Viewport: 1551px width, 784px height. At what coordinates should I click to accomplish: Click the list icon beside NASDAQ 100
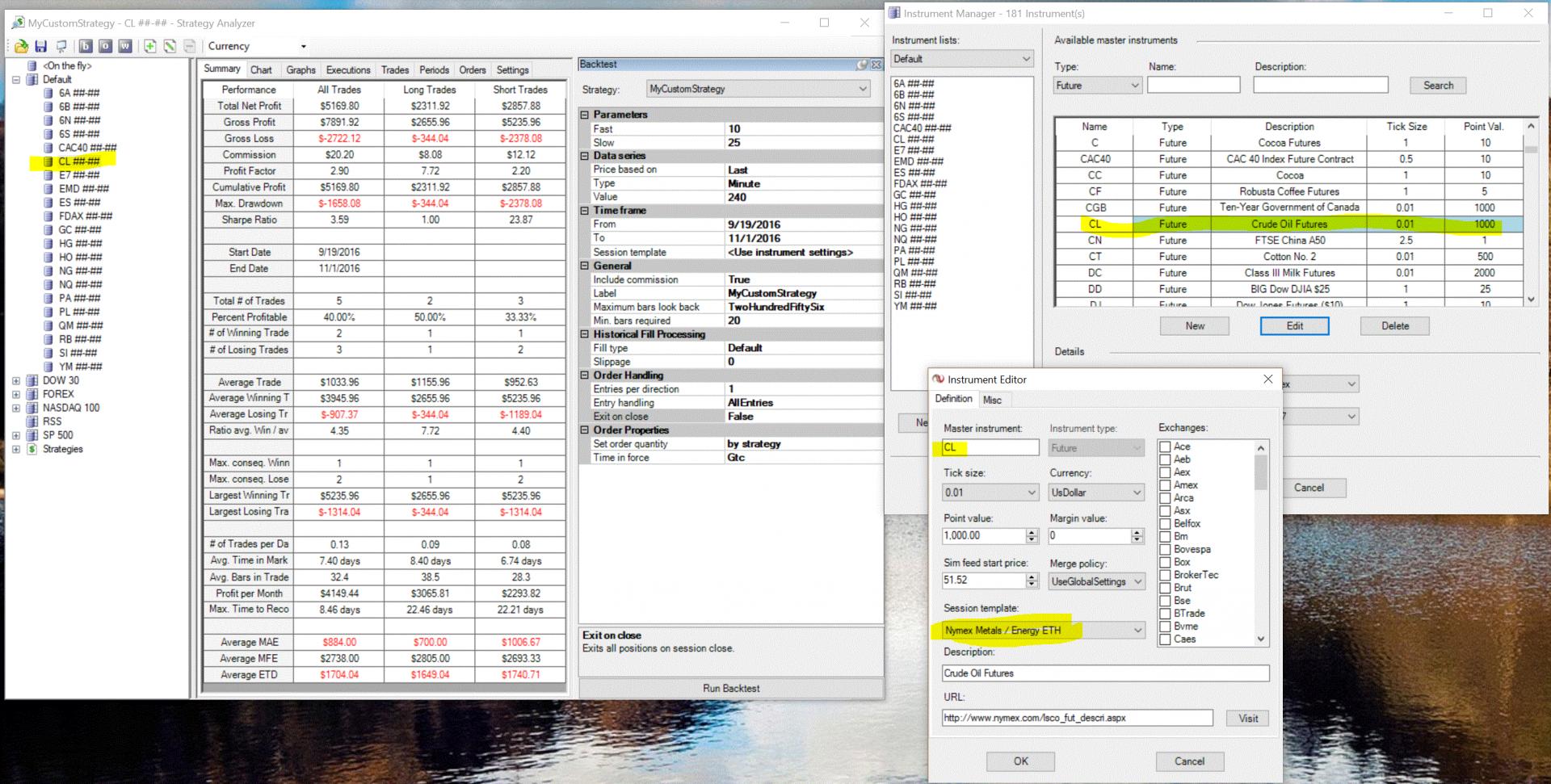(x=32, y=408)
